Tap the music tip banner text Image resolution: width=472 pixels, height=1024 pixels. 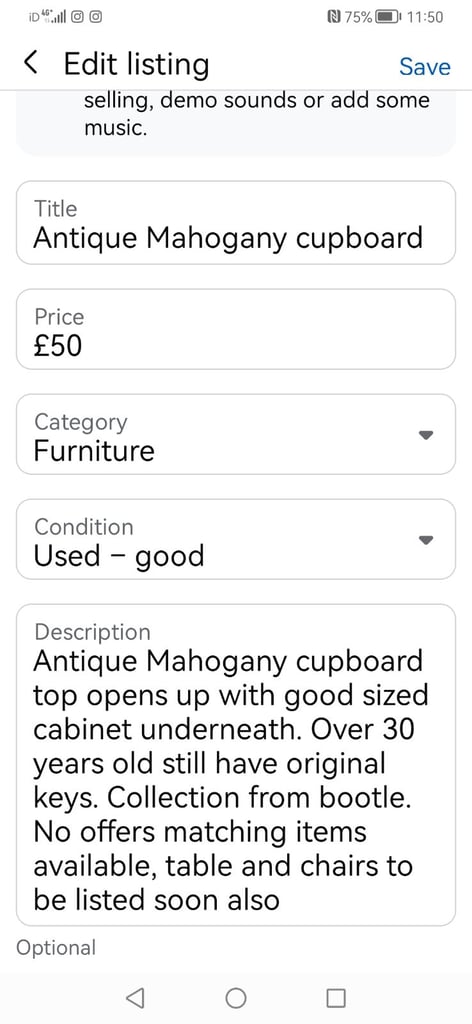tap(257, 114)
